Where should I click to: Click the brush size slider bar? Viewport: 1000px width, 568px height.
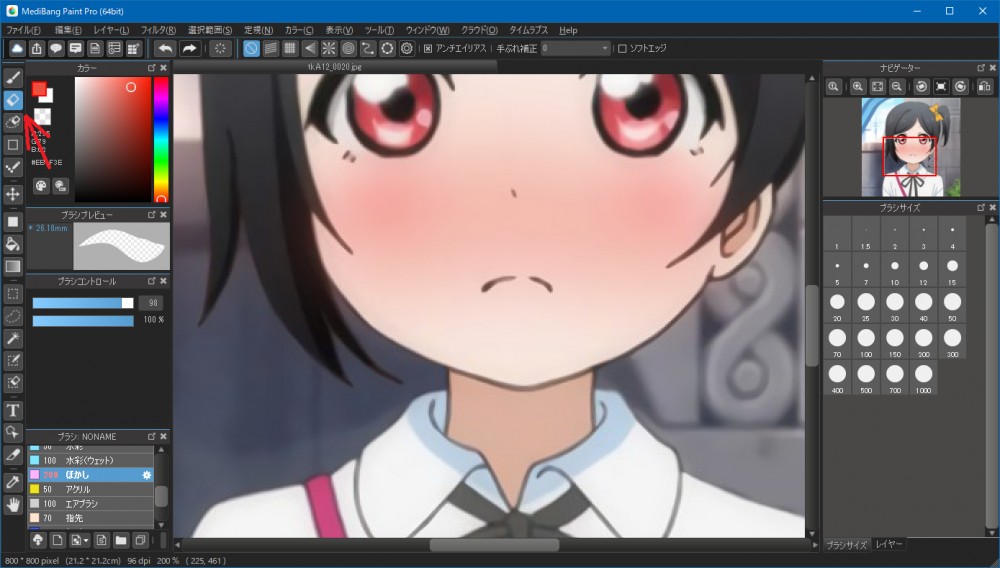tap(83, 303)
